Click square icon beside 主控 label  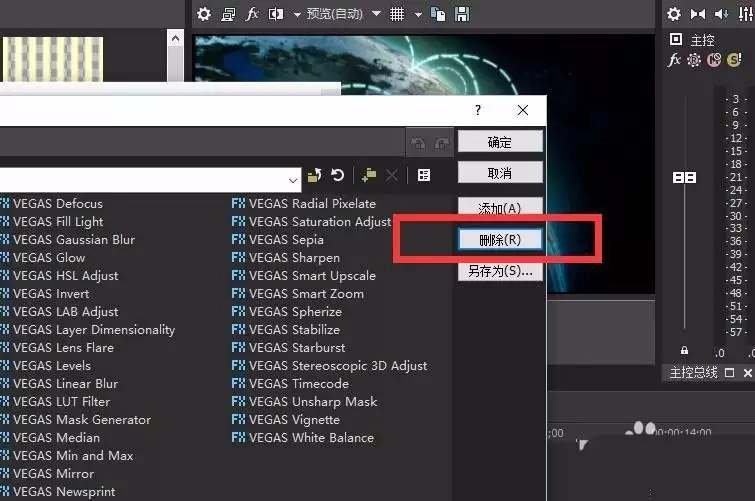(x=676, y=39)
